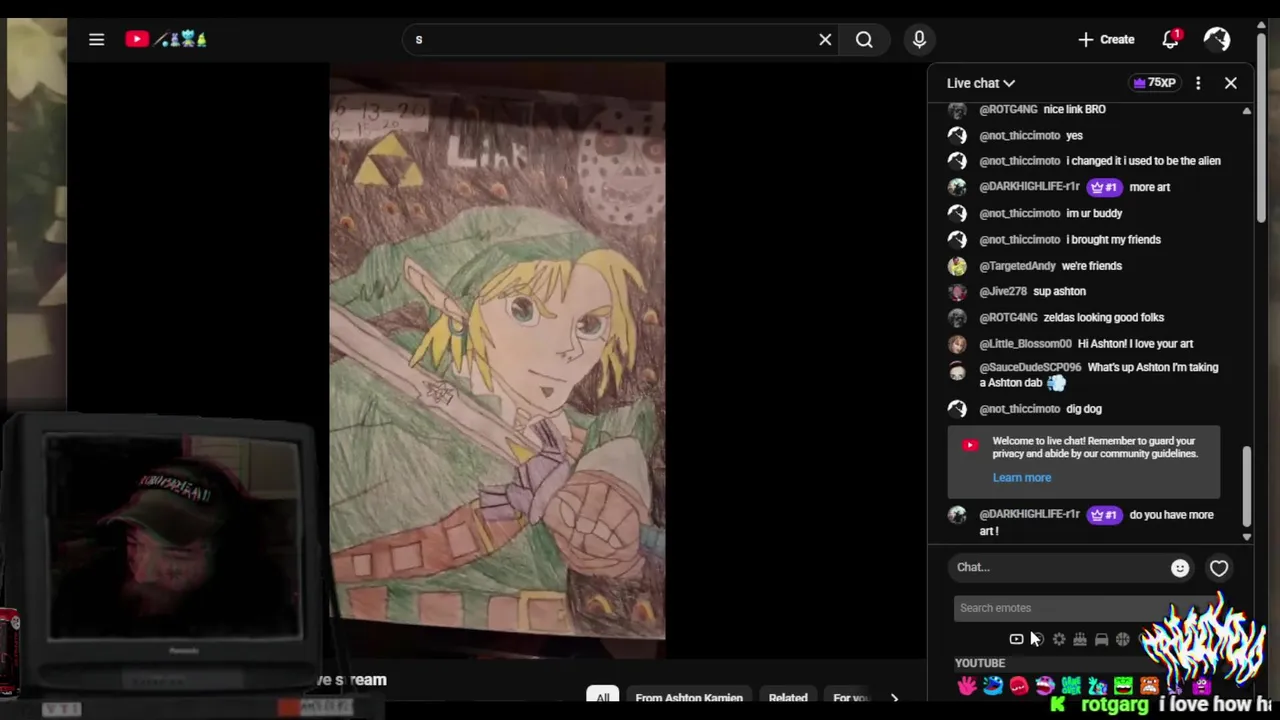Click the #1 badge beside 'more art'
Image resolution: width=1280 pixels, height=720 pixels.
coord(1103,187)
